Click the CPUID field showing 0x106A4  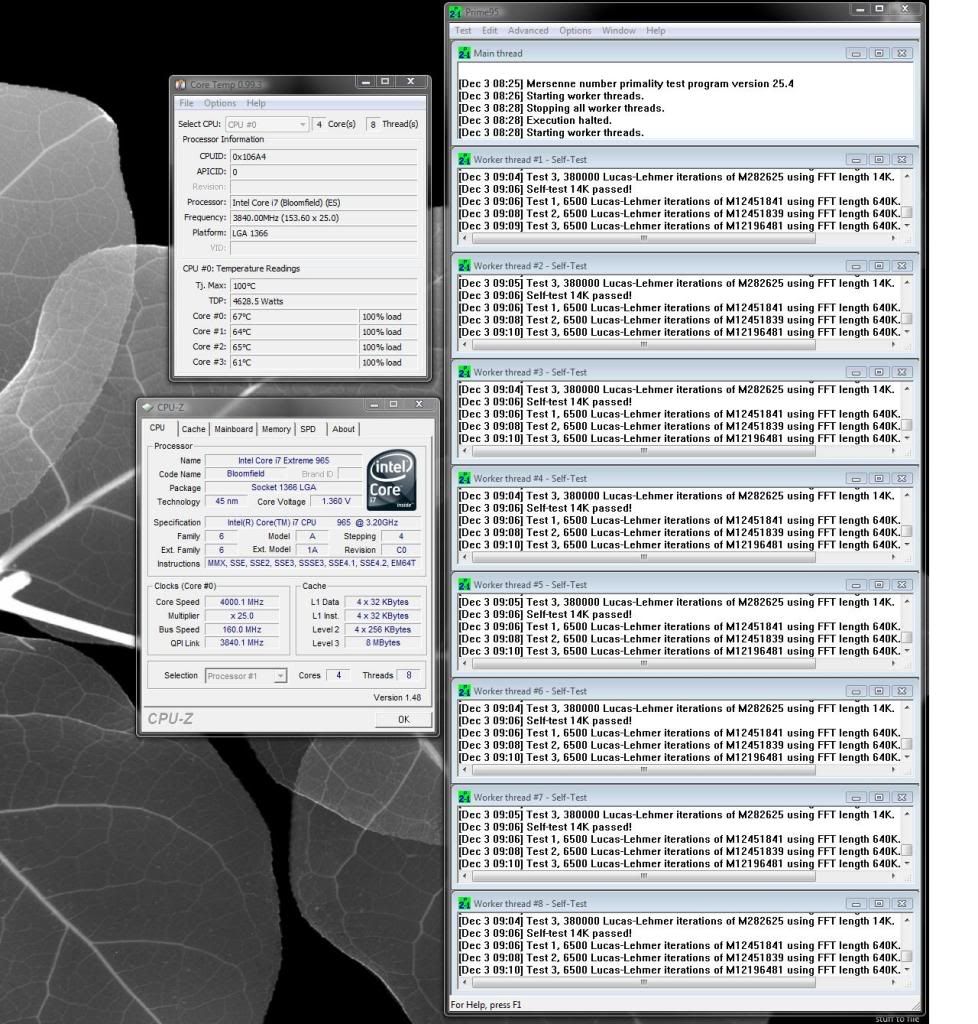click(x=324, y=157)
